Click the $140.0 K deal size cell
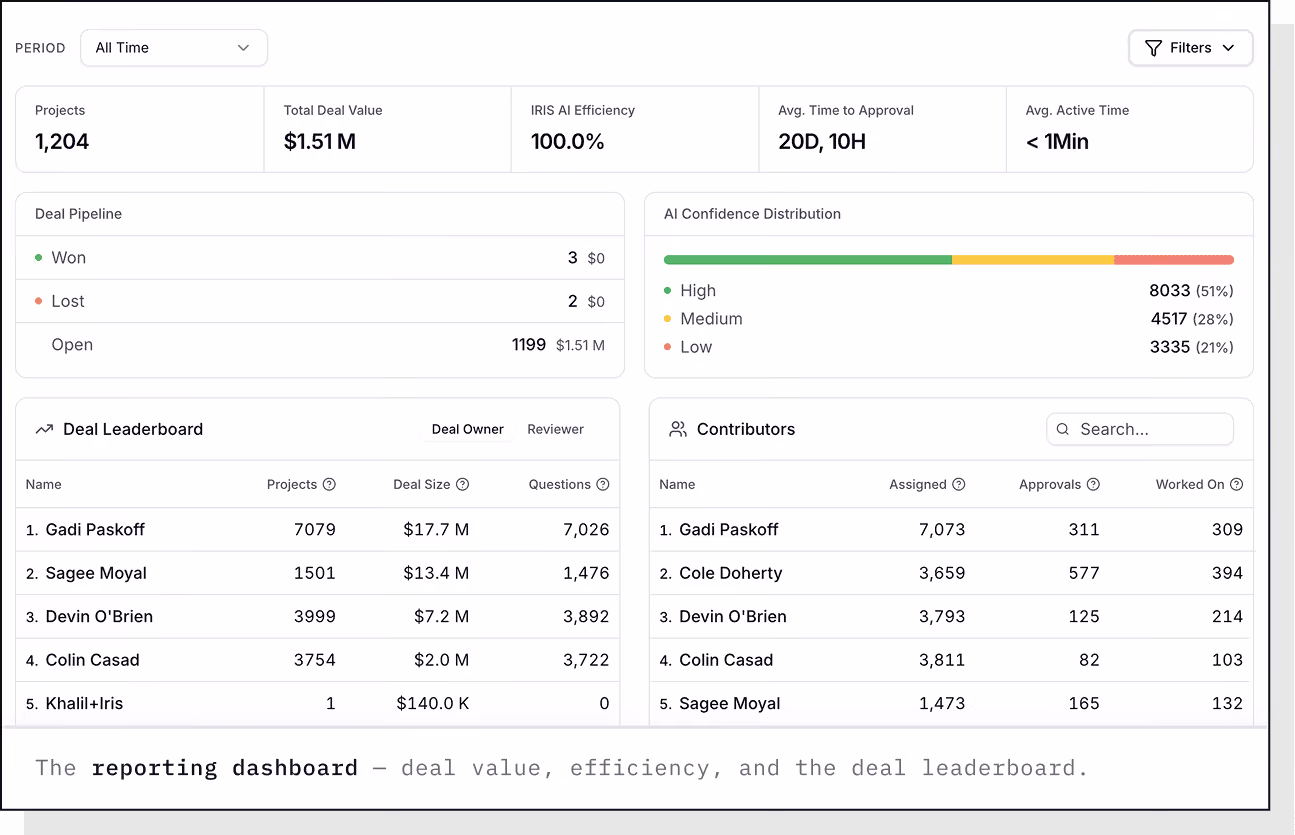The width and height of the screenshot is (1295, 835). point(433,704)
